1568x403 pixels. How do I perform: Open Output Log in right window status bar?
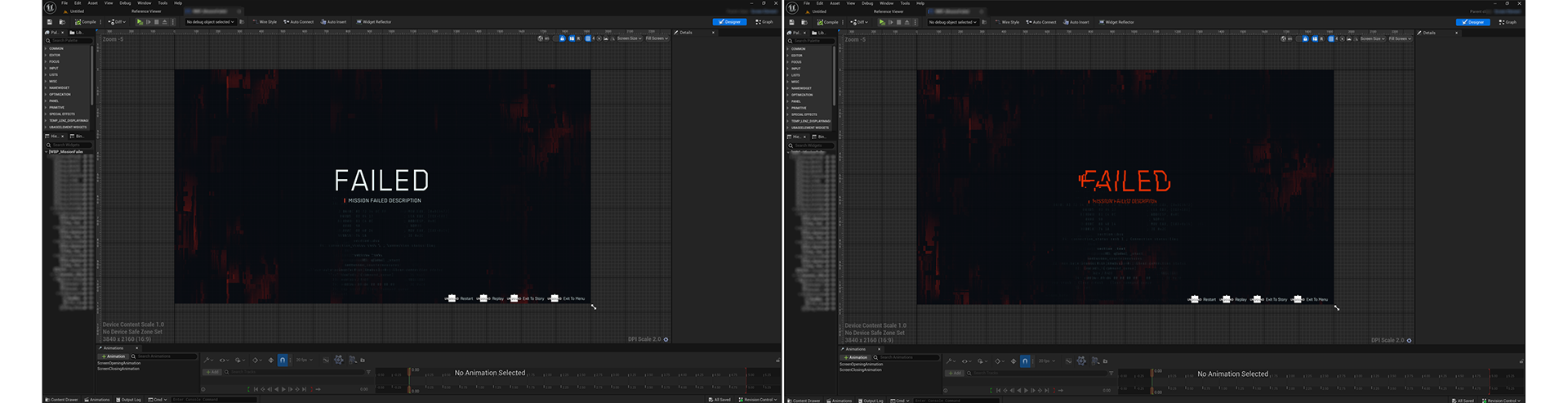click(871, 401)
